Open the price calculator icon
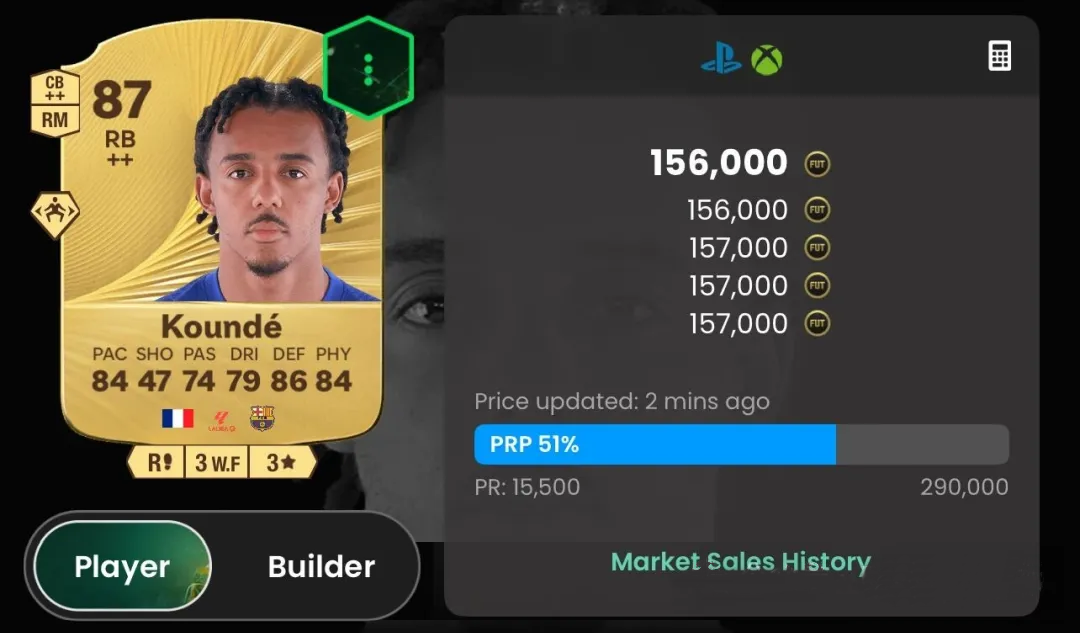 pos(999,56)
